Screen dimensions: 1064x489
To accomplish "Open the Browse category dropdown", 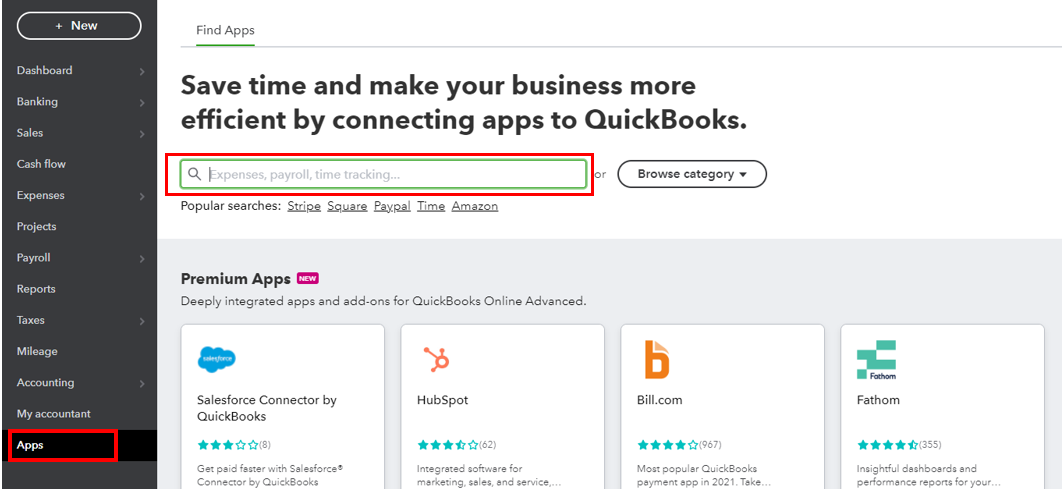I will pyautogui.click(x=692, y=174).
